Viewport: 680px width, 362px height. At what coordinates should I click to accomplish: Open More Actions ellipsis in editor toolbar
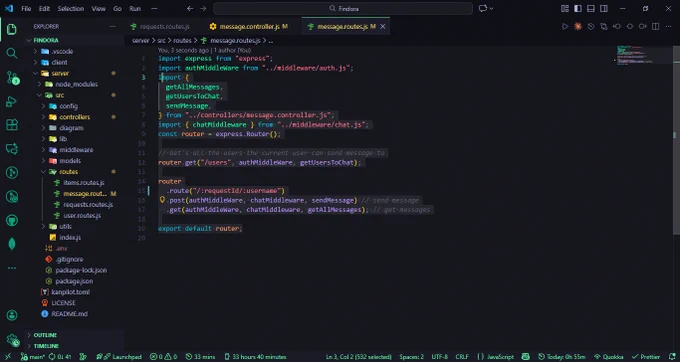668,26
